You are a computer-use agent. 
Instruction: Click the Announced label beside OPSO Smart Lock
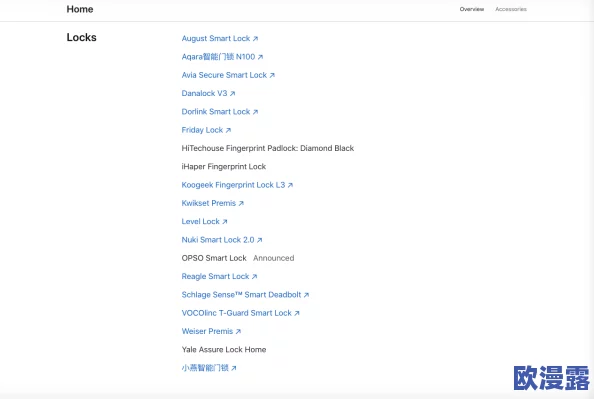(274, 258)
